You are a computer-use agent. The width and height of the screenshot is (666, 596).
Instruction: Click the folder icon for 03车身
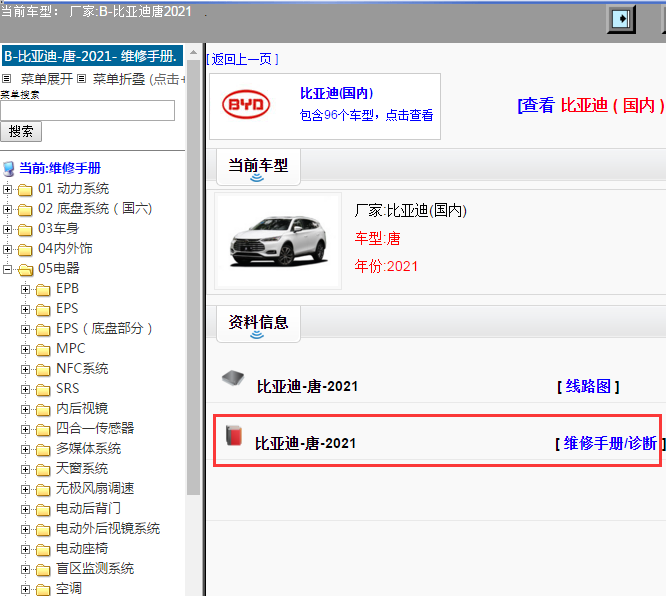coord(25,229)
